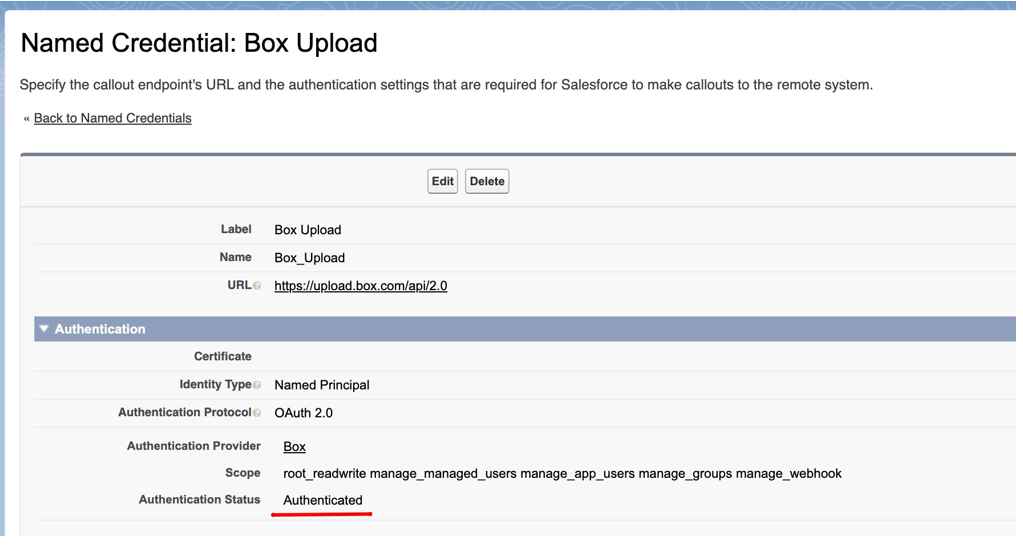Select the 'Named Principal' identity type value
The image size is (1023, 546).
pyautogui.click(x=322, y=385)
